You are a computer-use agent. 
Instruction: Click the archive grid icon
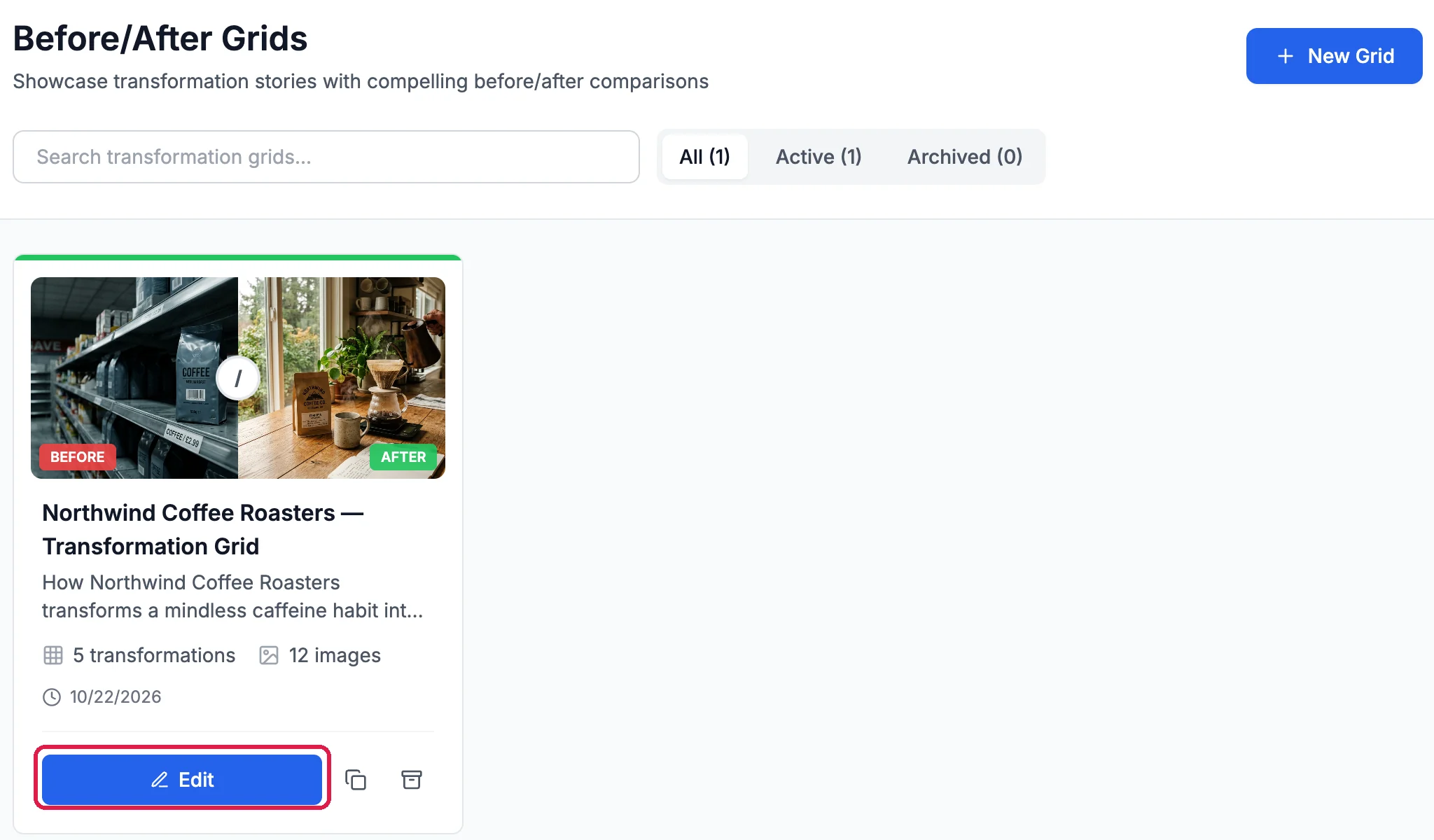click(412, 780)
